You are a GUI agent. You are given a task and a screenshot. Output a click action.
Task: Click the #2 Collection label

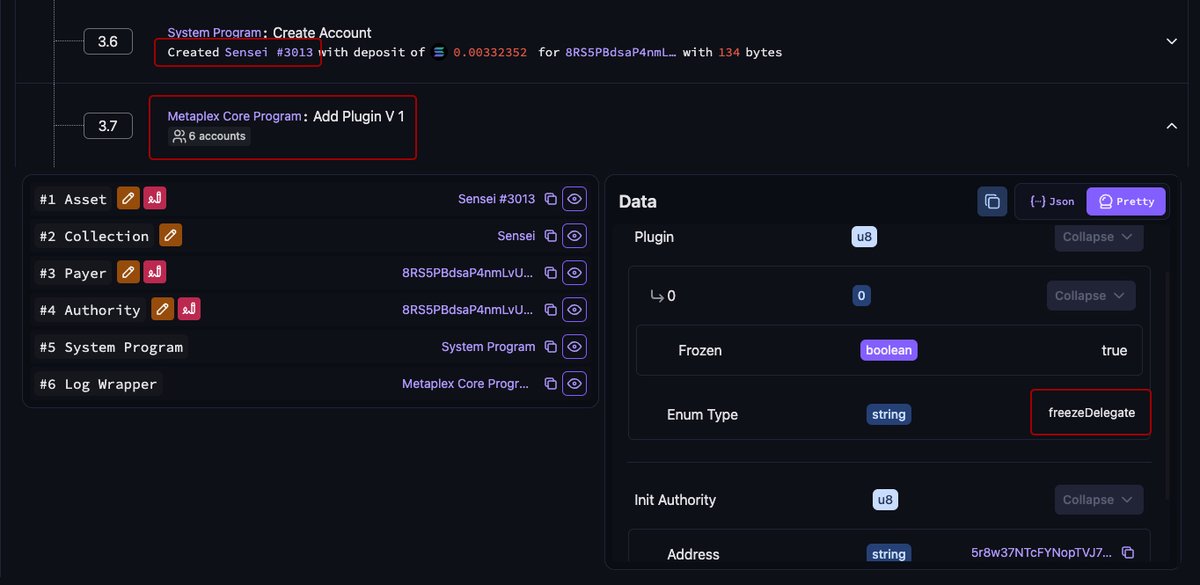point(94,236)
